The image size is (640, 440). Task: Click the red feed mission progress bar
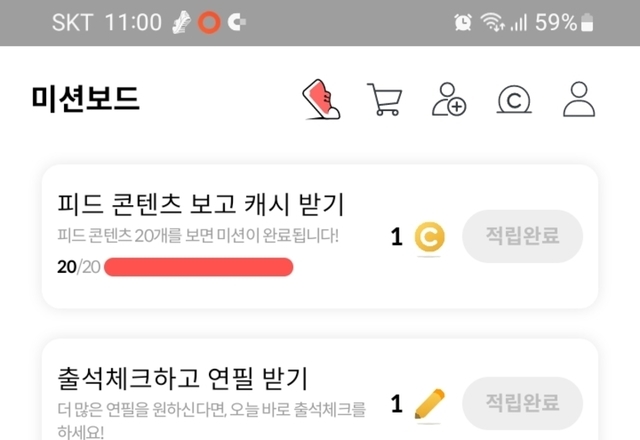(198, 267)
